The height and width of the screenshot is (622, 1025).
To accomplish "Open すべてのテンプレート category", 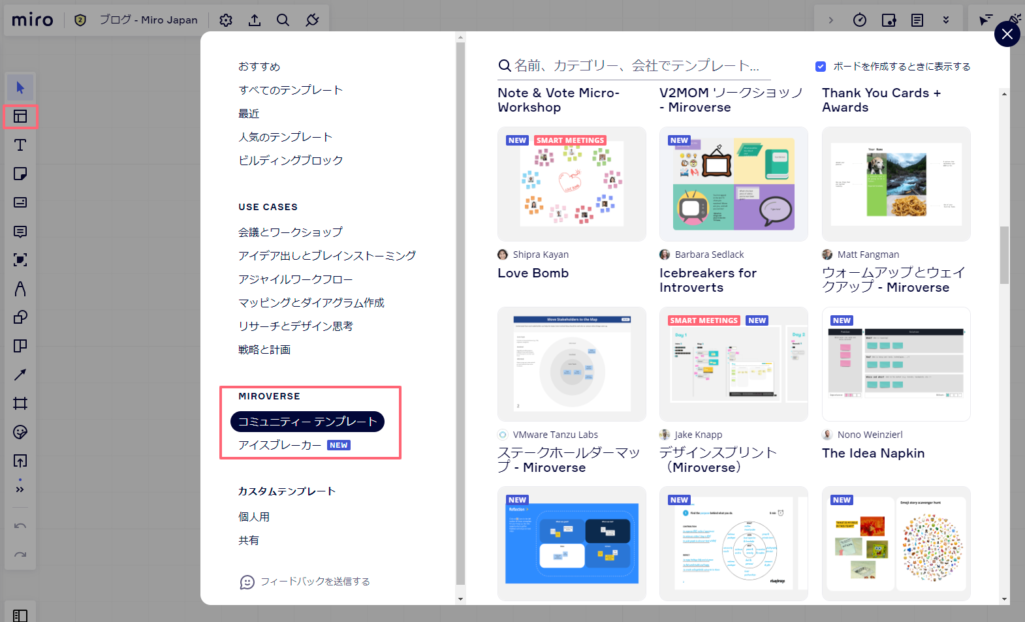I will point(290,90).
